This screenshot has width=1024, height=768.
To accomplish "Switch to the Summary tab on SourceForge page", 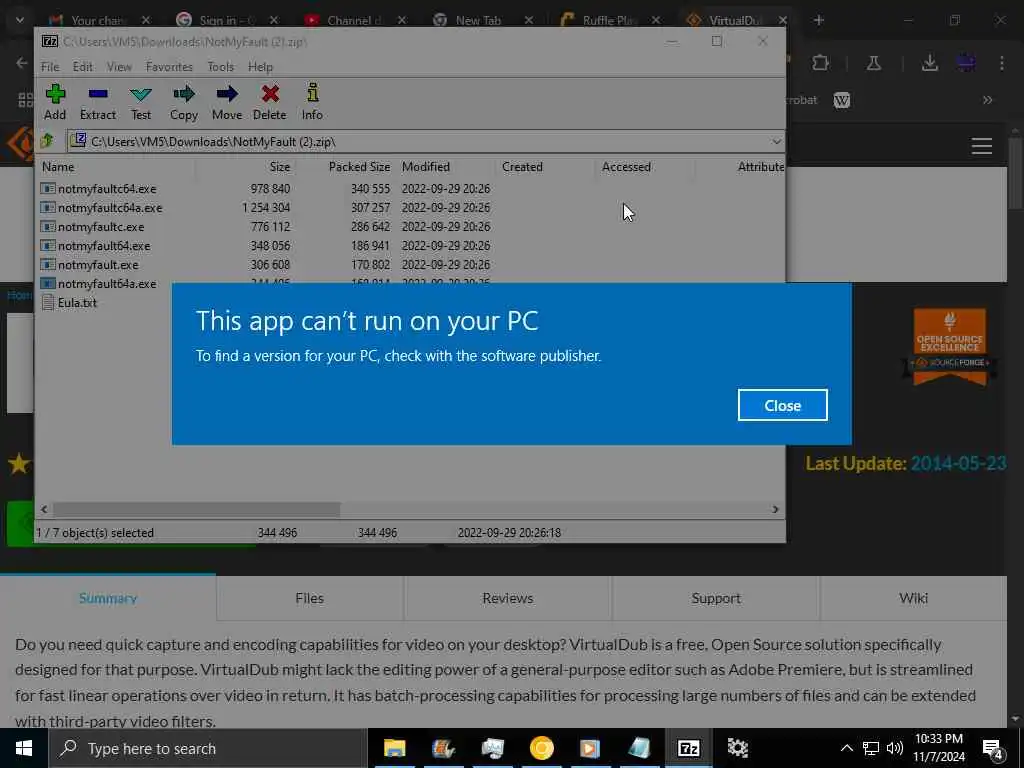I will [108, 598].
